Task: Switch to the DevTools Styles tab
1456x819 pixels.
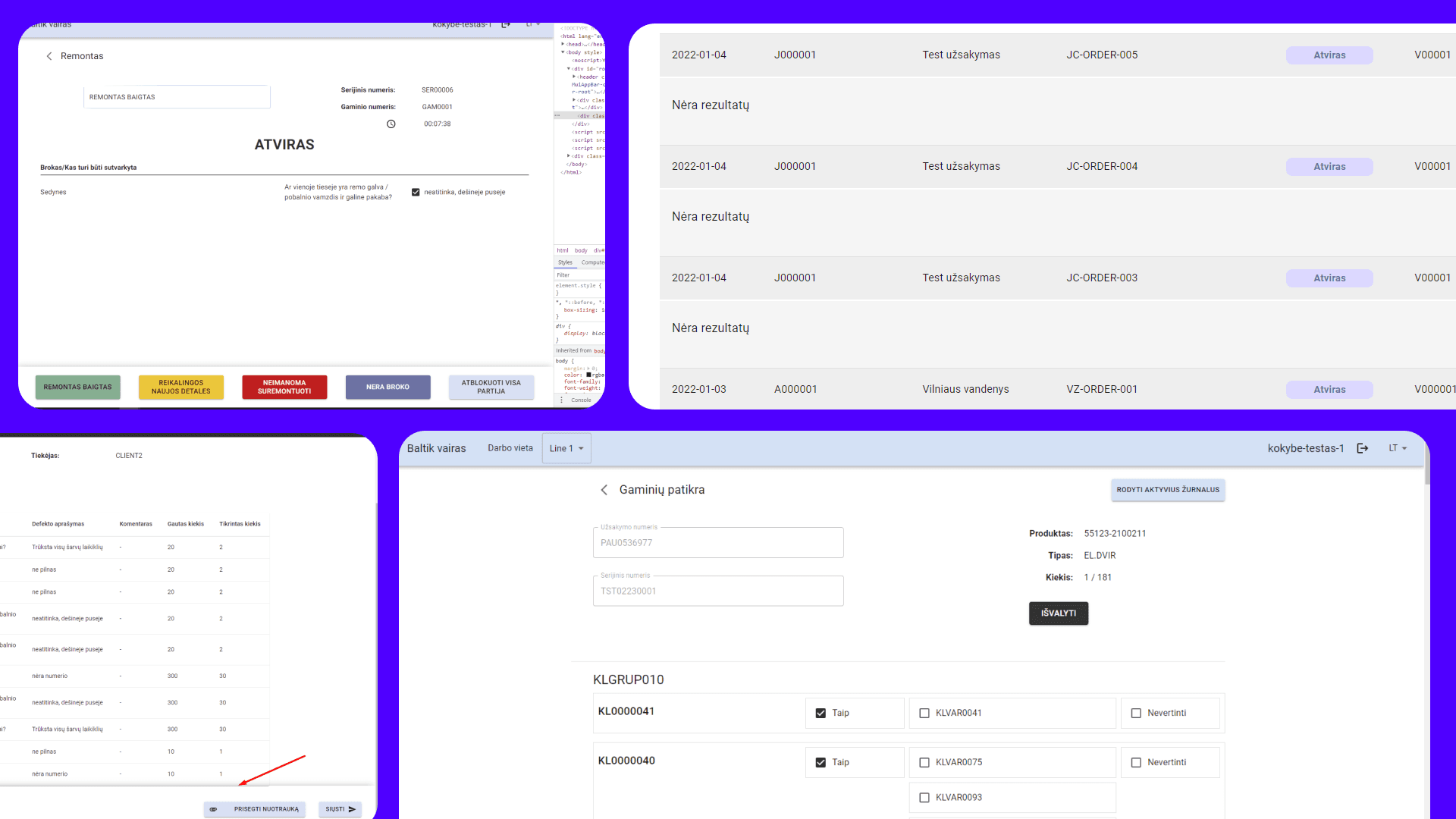Action: 565,262
